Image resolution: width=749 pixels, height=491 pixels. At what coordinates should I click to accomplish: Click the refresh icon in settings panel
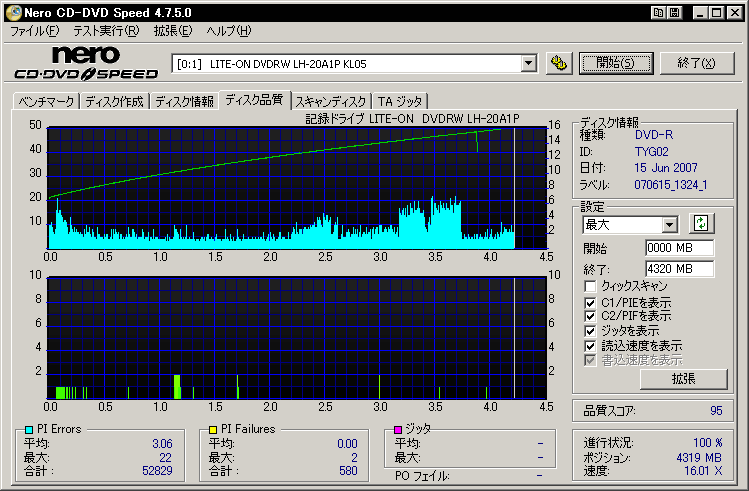701,224
